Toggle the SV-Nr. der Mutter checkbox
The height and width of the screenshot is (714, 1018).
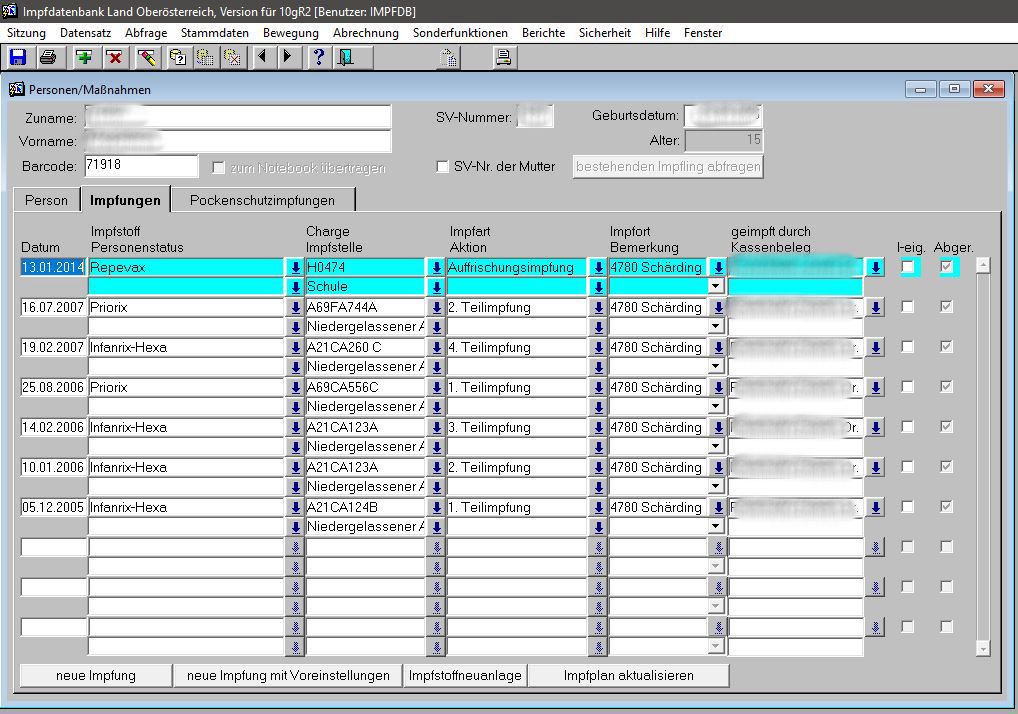pos(443,167)
